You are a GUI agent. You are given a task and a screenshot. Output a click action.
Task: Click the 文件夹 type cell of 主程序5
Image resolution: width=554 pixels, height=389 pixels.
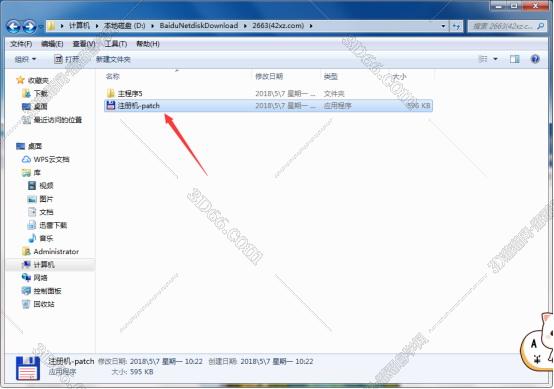point(334,93)
